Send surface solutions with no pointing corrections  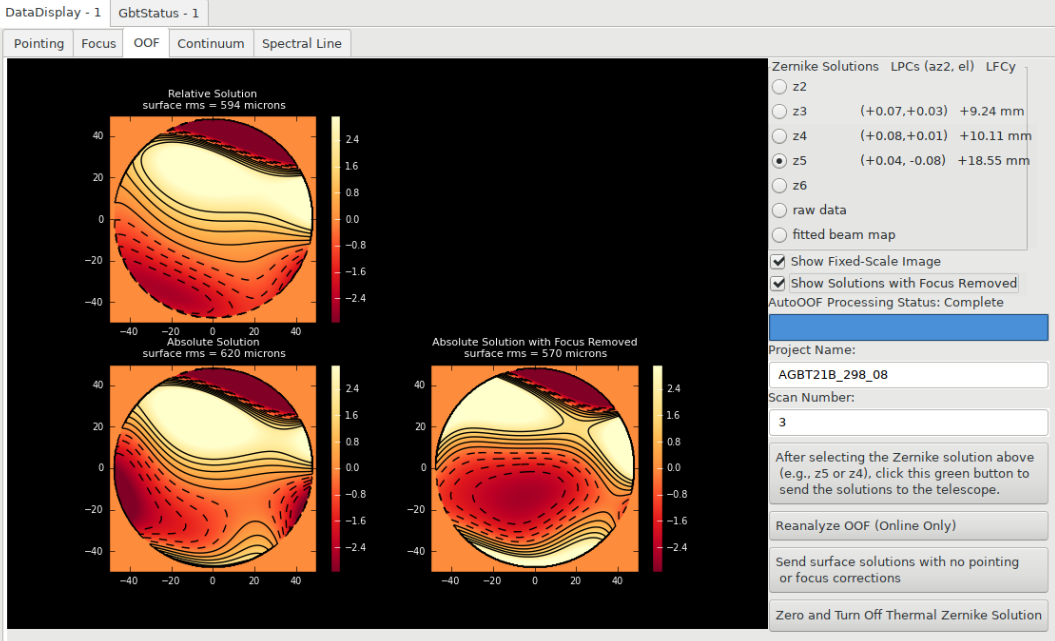(908, 570)
